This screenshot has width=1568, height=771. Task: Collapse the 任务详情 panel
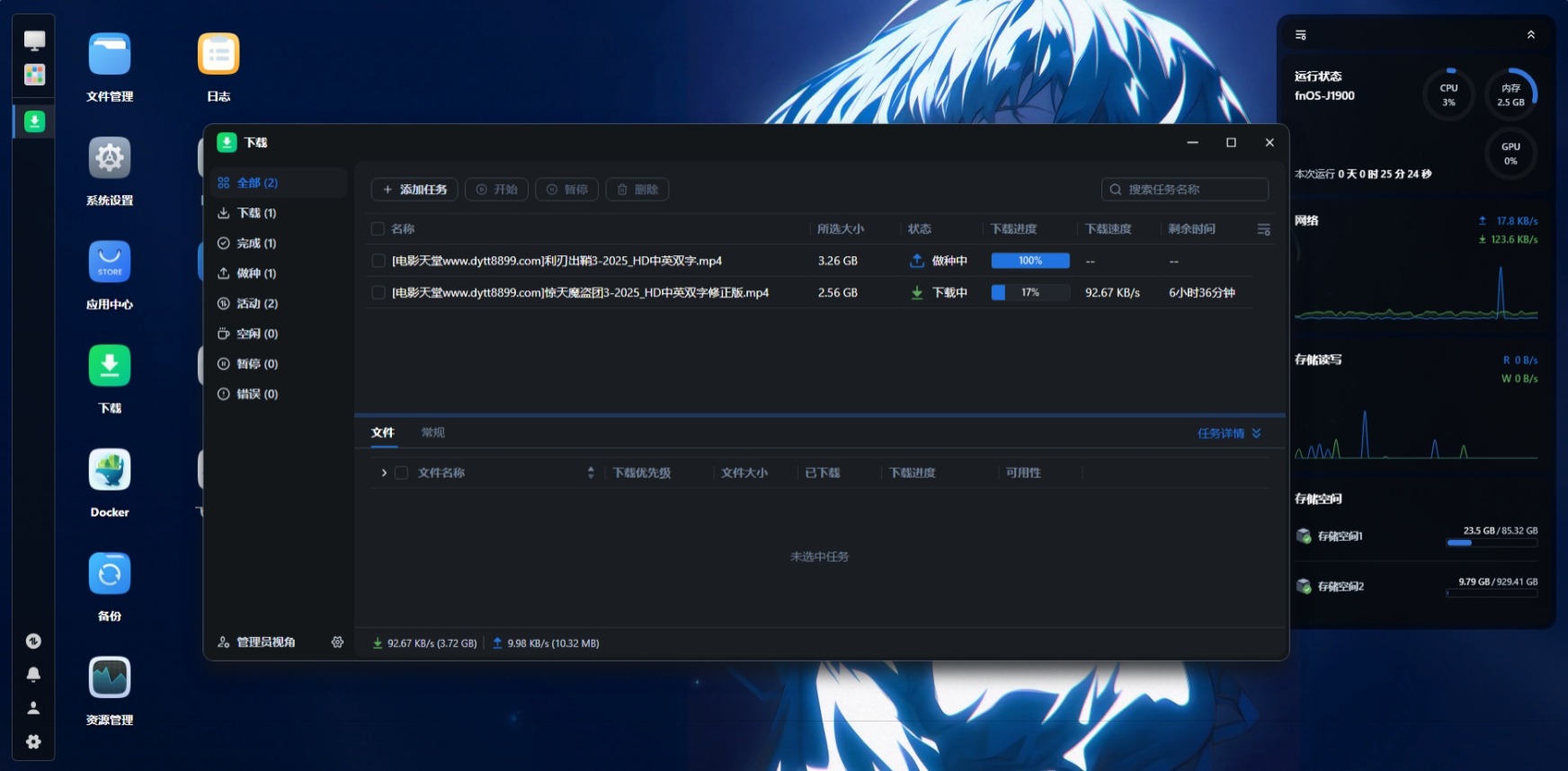click(x=1229, y=433)
